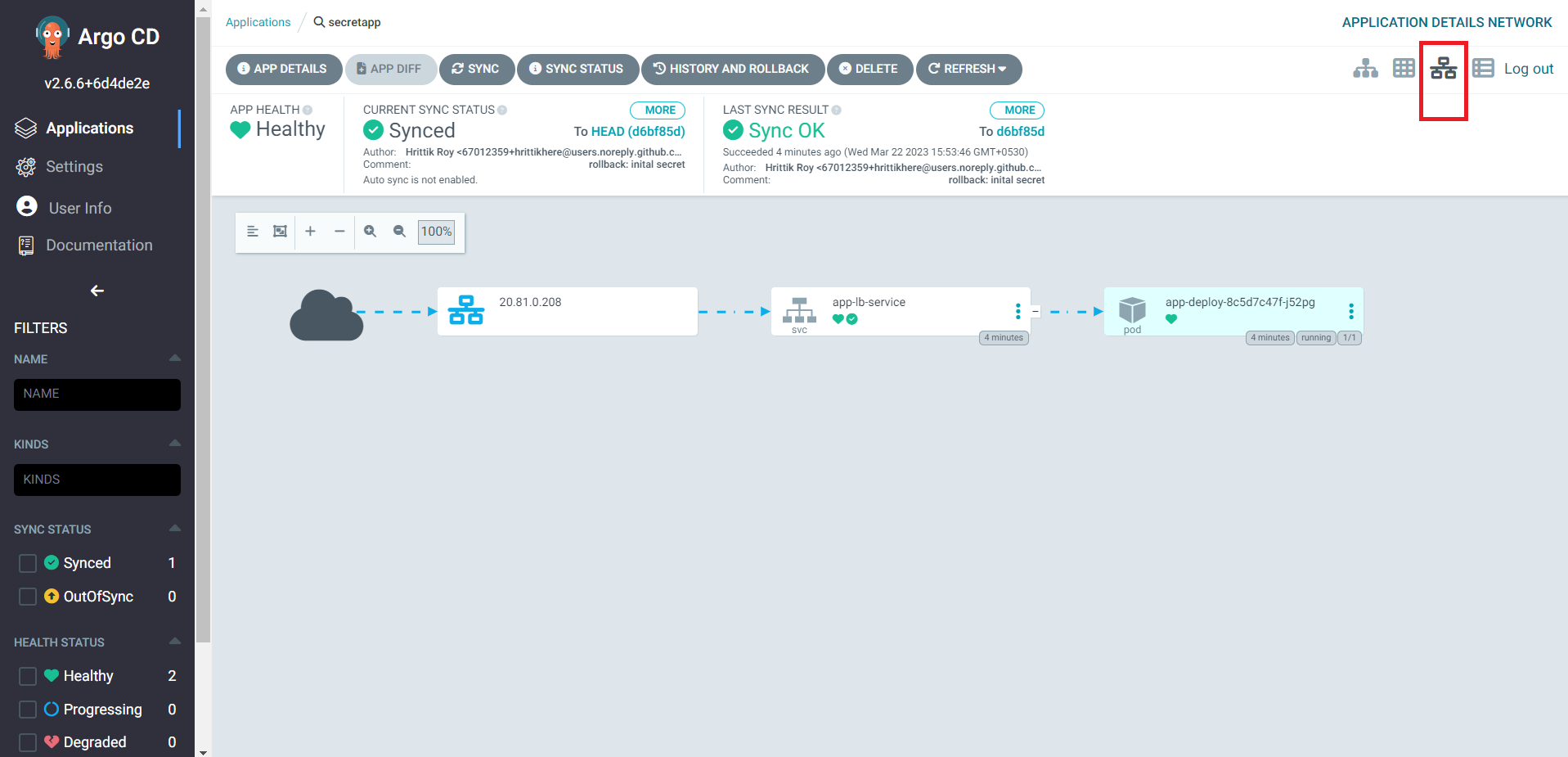Collapse the HEALTH STATUS filter section

tap(174, 641)
